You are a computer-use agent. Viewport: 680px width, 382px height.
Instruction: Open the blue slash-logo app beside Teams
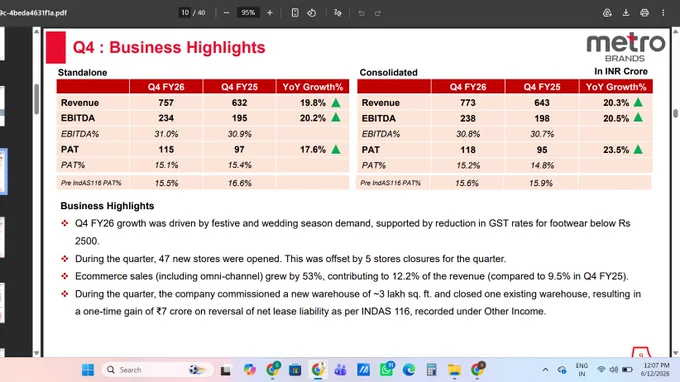point(363,370)
